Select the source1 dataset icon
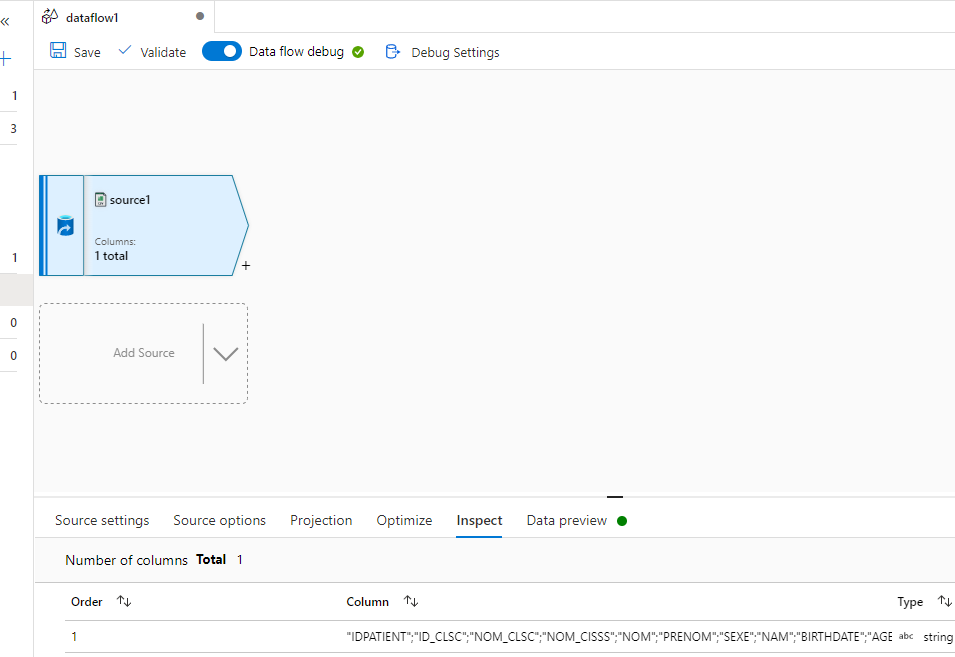Viewport: 955px width, 657px height. (100, 199)
